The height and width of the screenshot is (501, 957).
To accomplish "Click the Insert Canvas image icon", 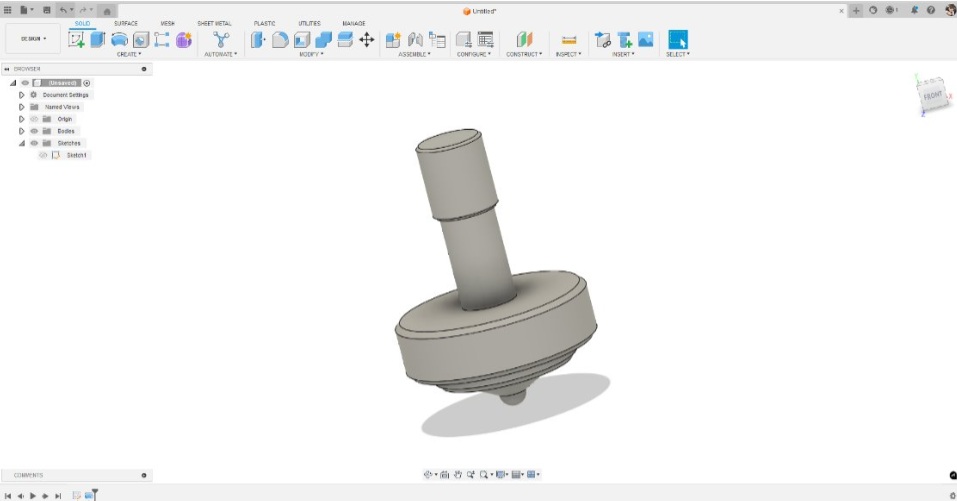I will (645, 40).
